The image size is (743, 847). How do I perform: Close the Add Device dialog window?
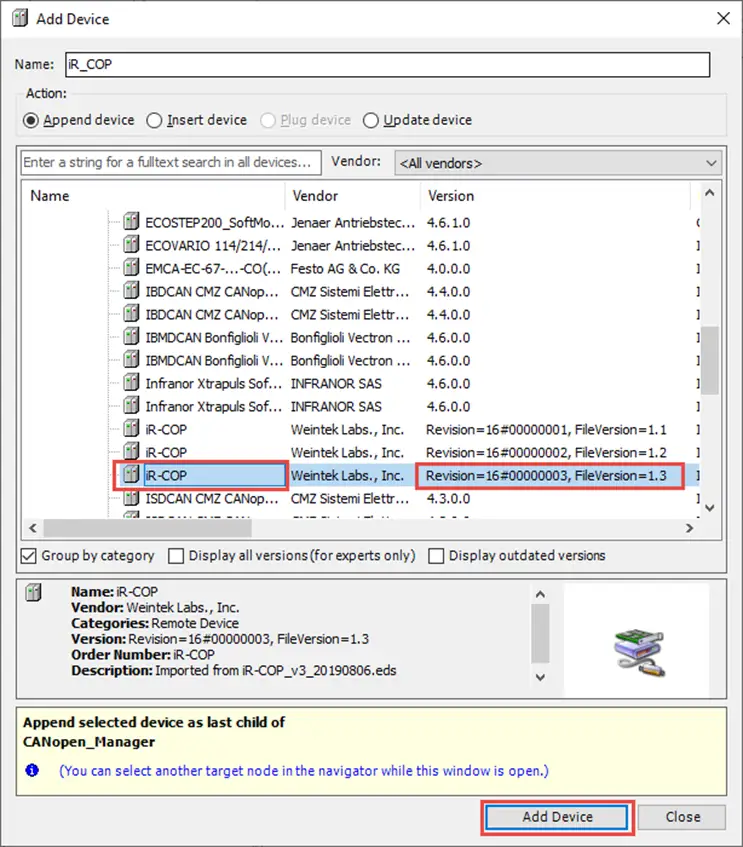(723, 18)
